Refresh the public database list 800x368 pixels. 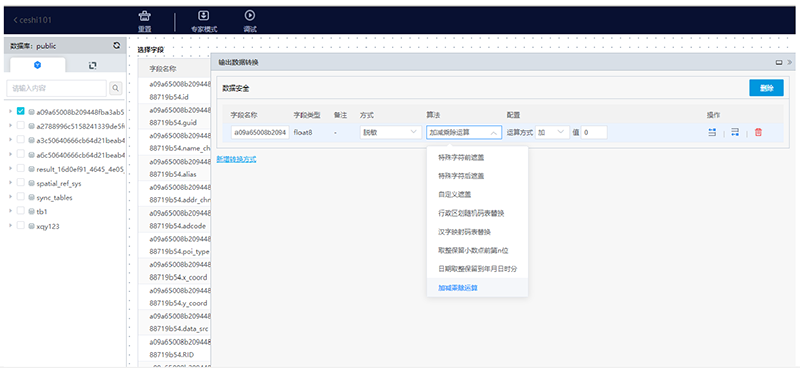(x=116, y=45)
